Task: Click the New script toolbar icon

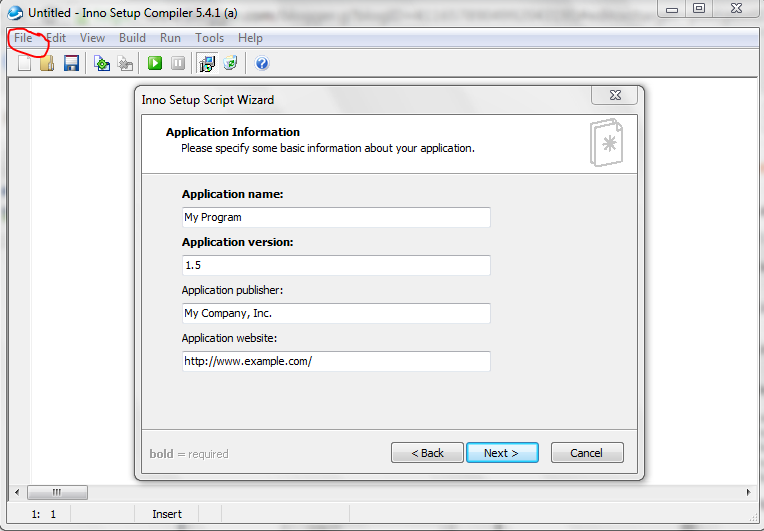Action: [24, 63]
